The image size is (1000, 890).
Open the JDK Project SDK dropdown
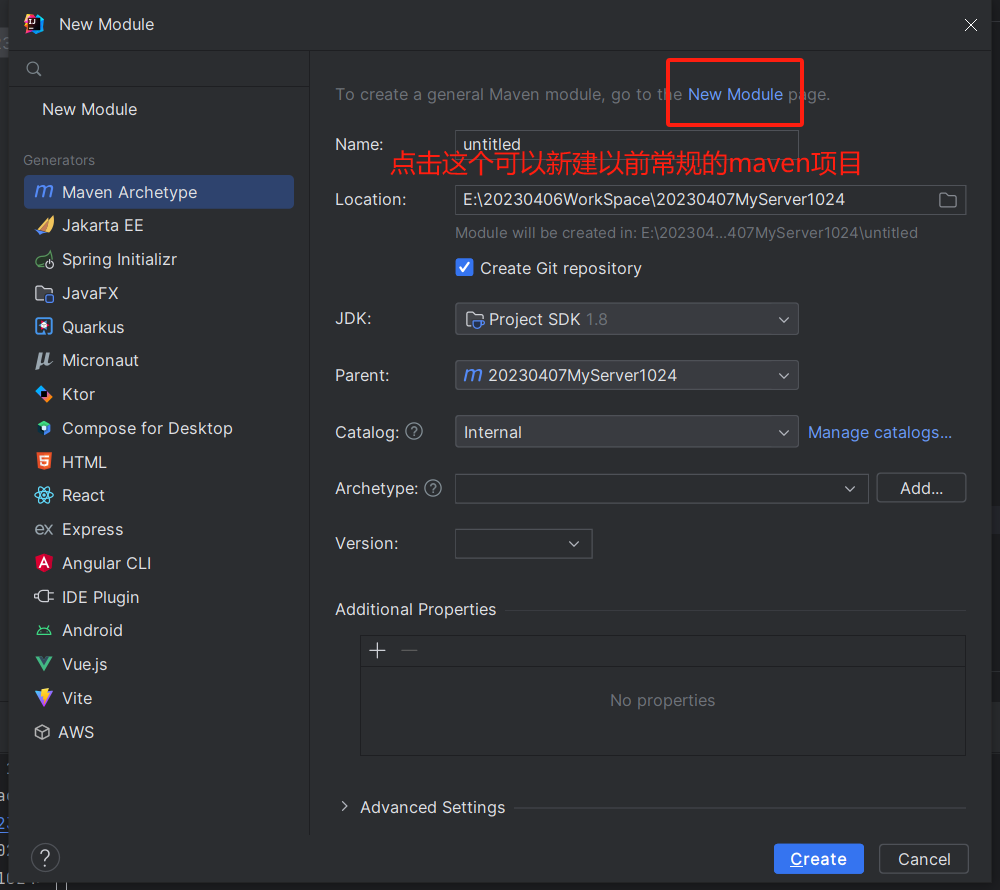click(x=626, y=319)
